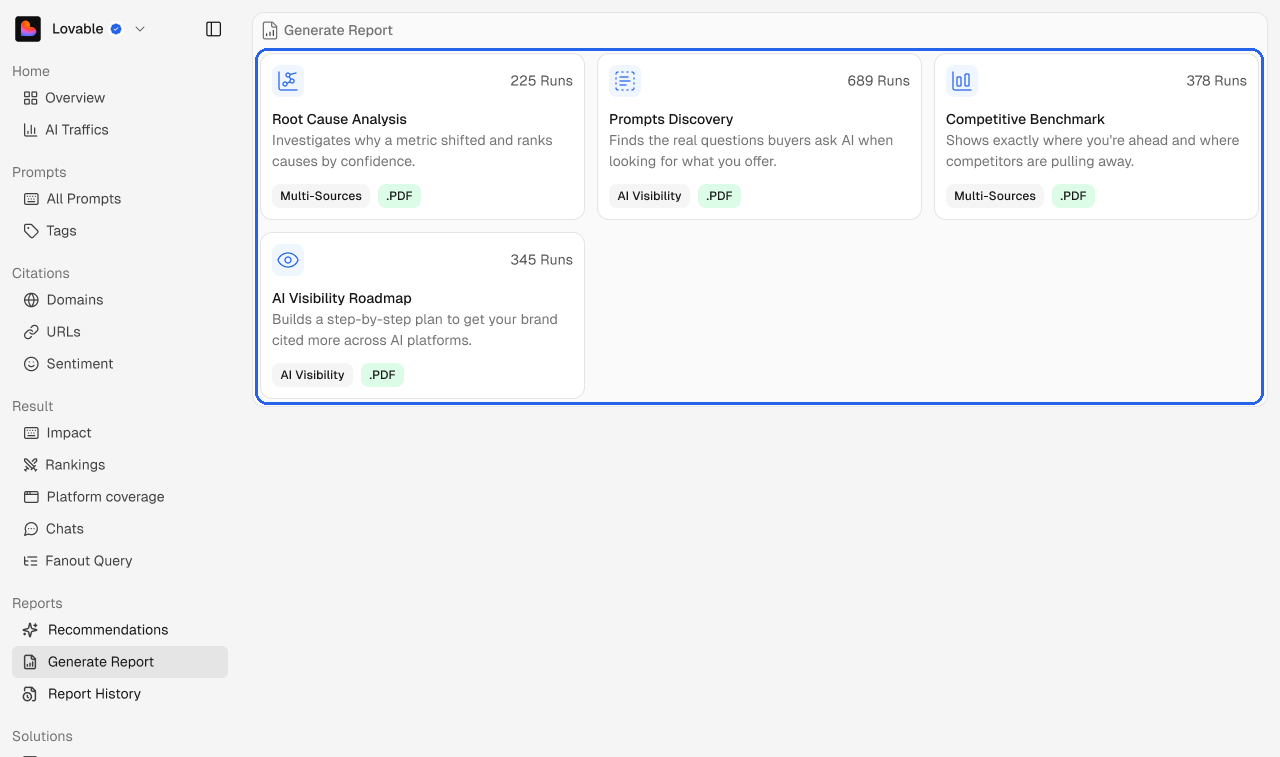Click the Generate Report header document icon
Image resolution: width=1280 pixels, height=757 pixels.
click(270, 30)
